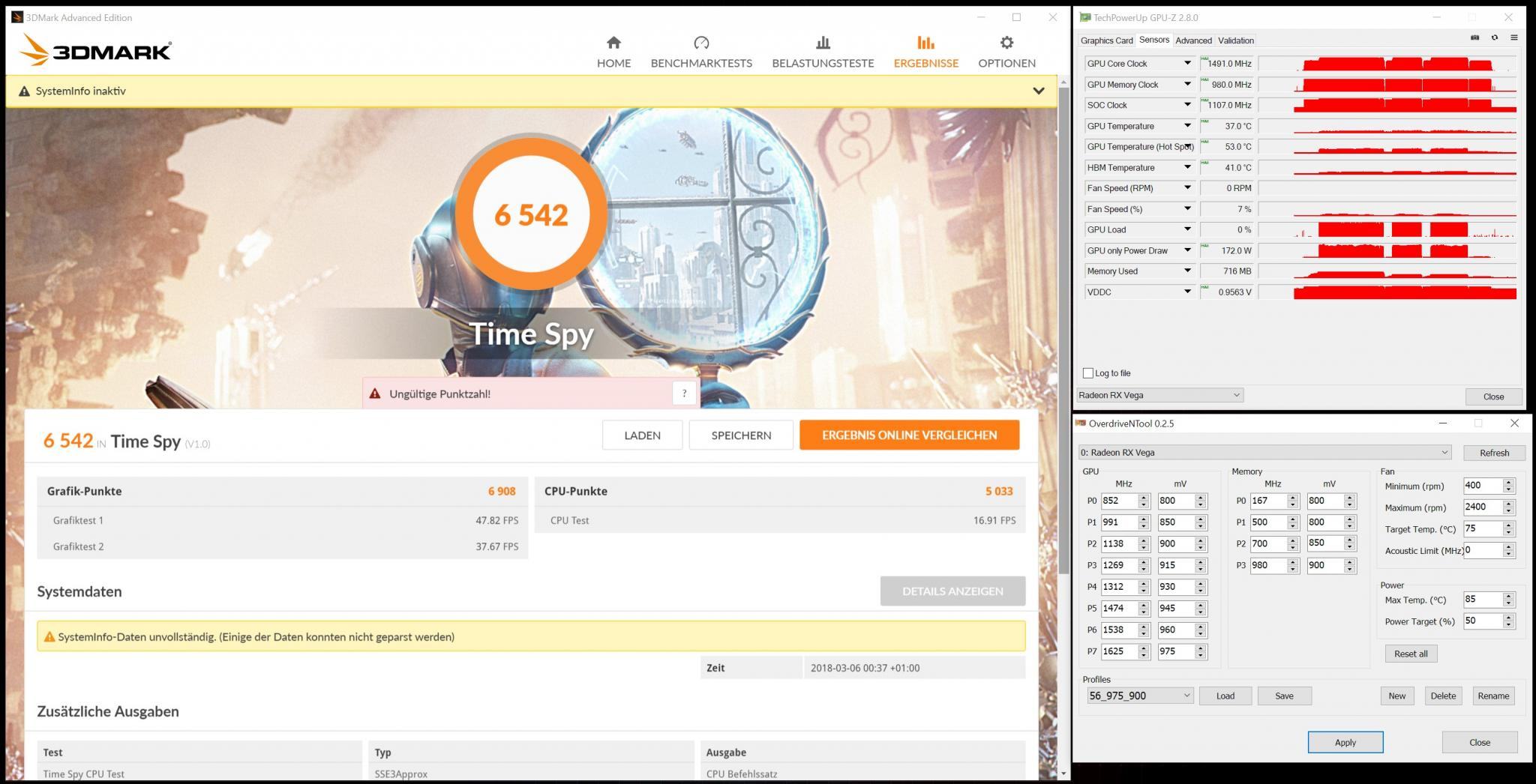Open the Benchmarktests gauge icon

point(701,43)
